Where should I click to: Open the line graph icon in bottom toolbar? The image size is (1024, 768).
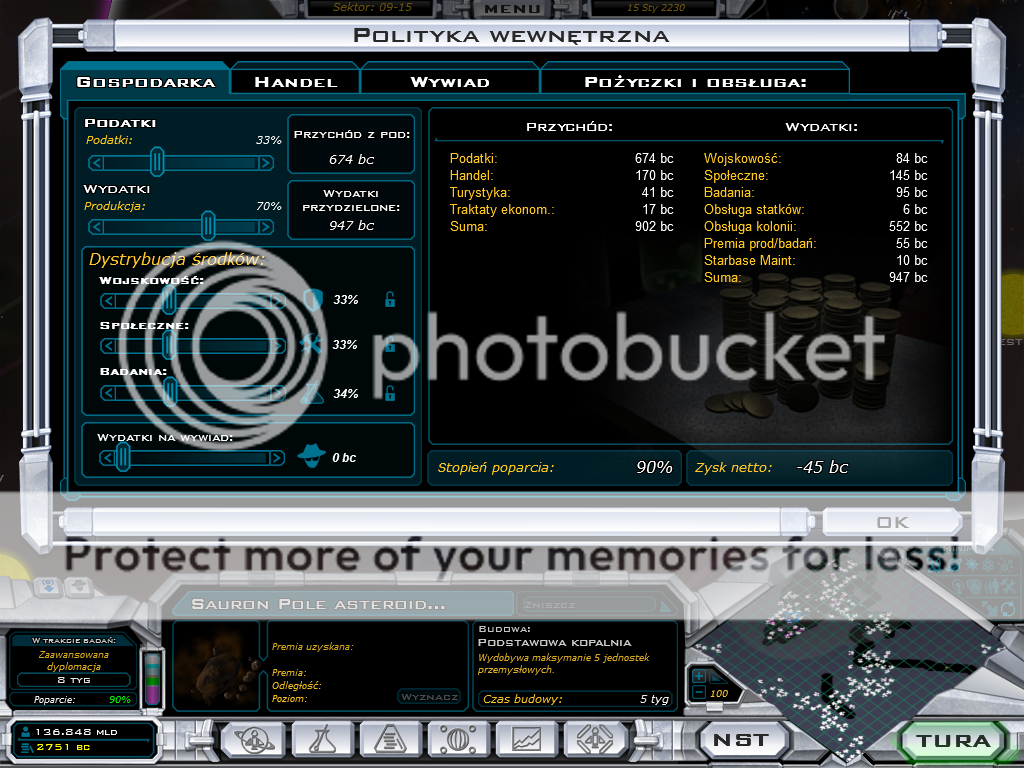pos(526,741)
